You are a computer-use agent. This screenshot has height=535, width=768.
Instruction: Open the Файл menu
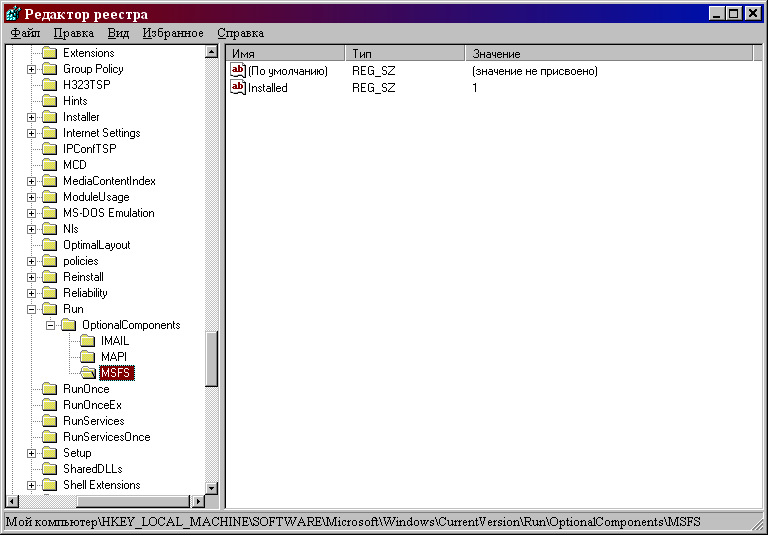[x=25, y=33]
